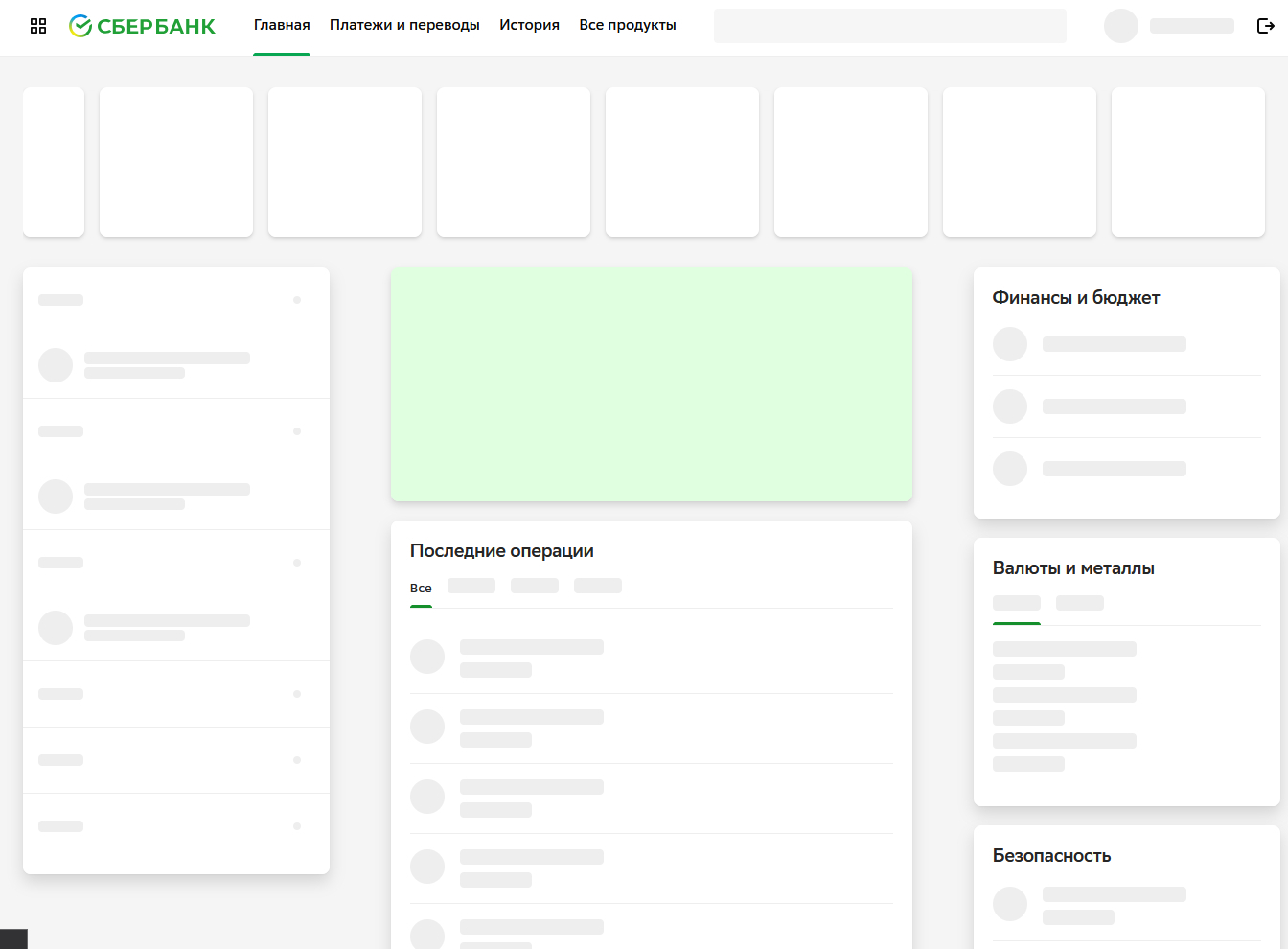
Task: Click first round icon in Финансы и бюджет
Action: coord(1010,344)
